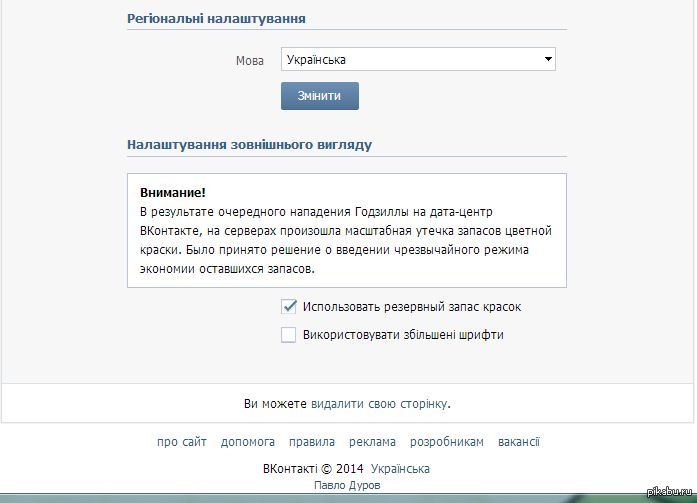
Task: Click the видалити свою сторінку link
Action: pos(379,404)
